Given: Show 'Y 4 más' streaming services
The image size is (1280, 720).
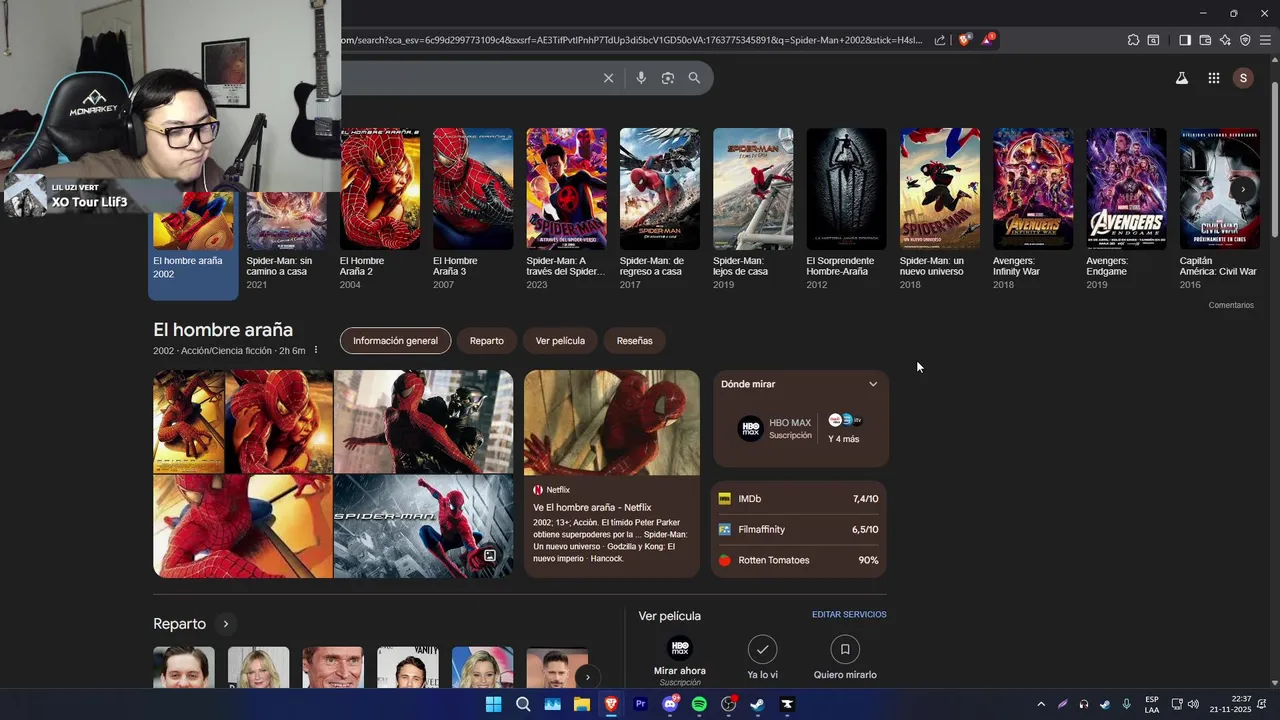Looking at the screenshot, I should [x=845, y=429].
